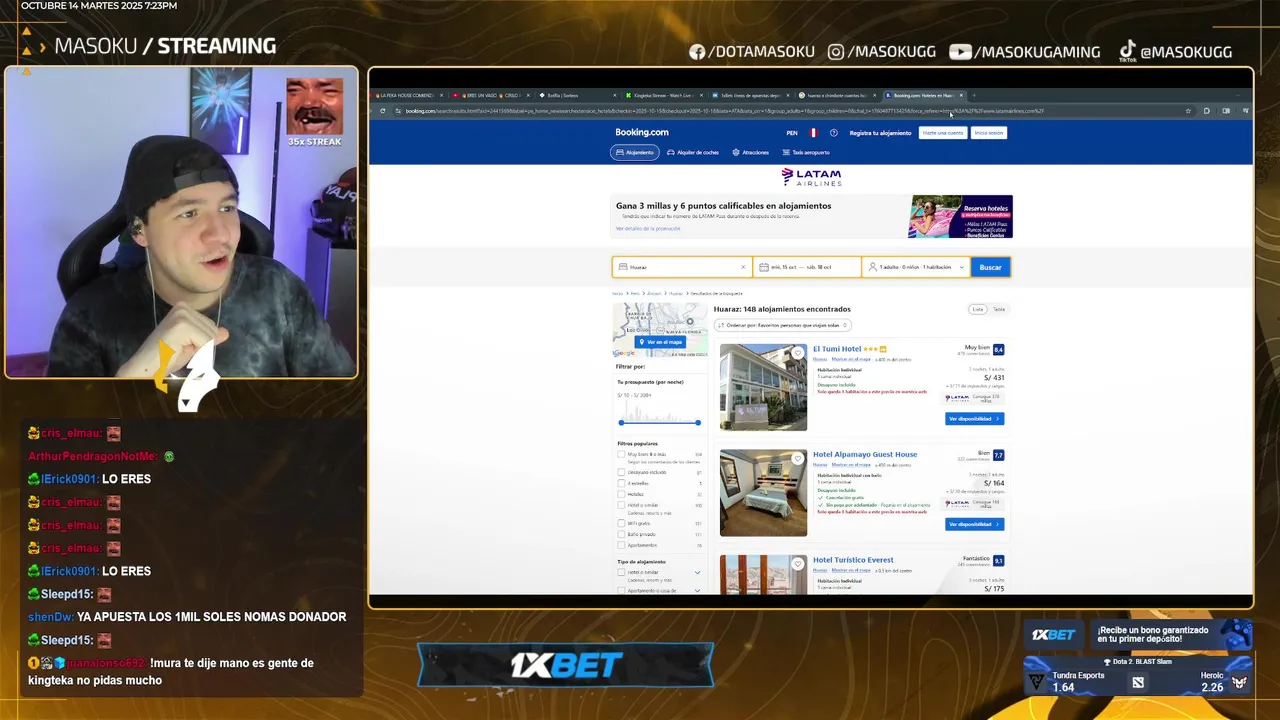Clear destination with the X icon

tap(743, 267)
